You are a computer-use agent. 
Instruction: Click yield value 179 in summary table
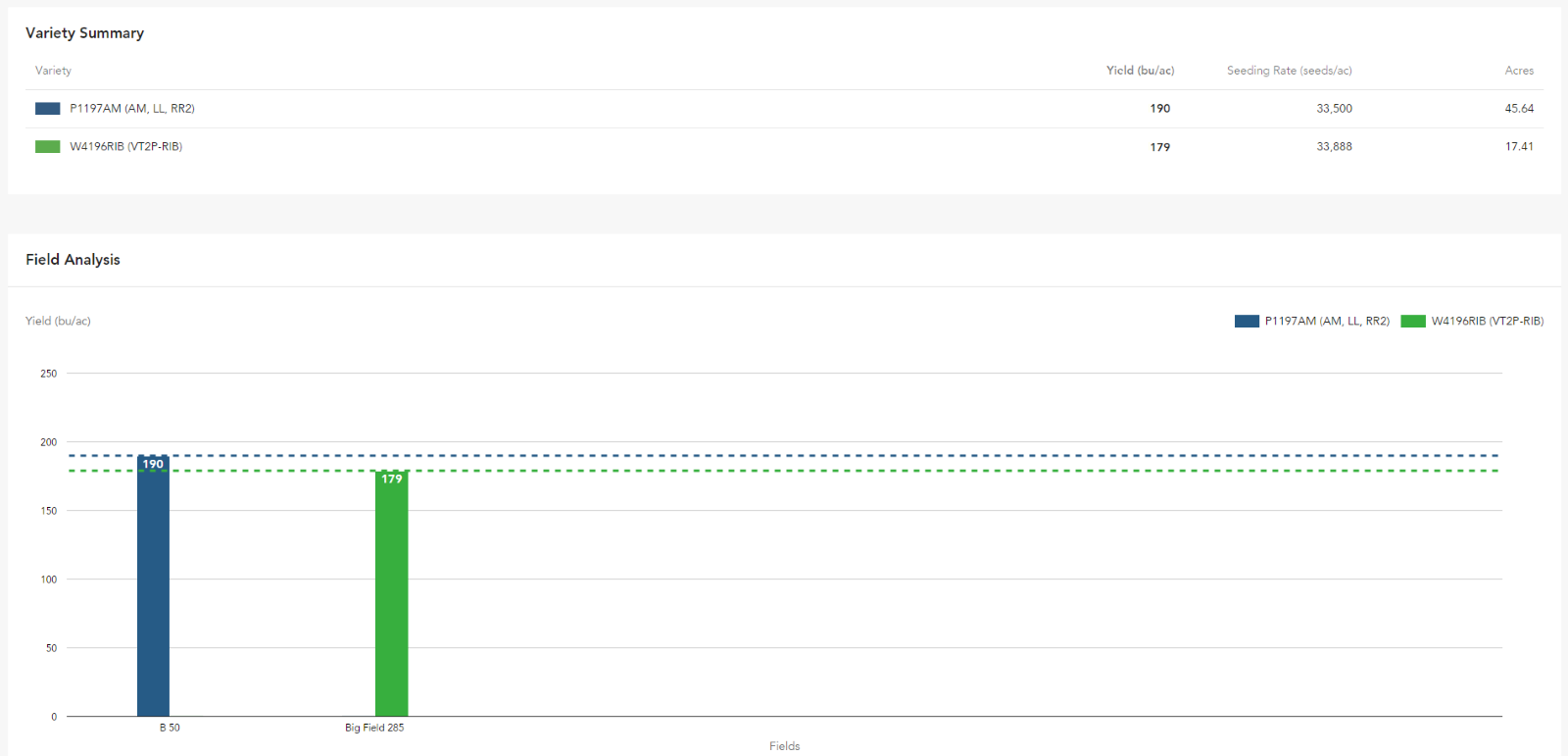(1160, 147)
